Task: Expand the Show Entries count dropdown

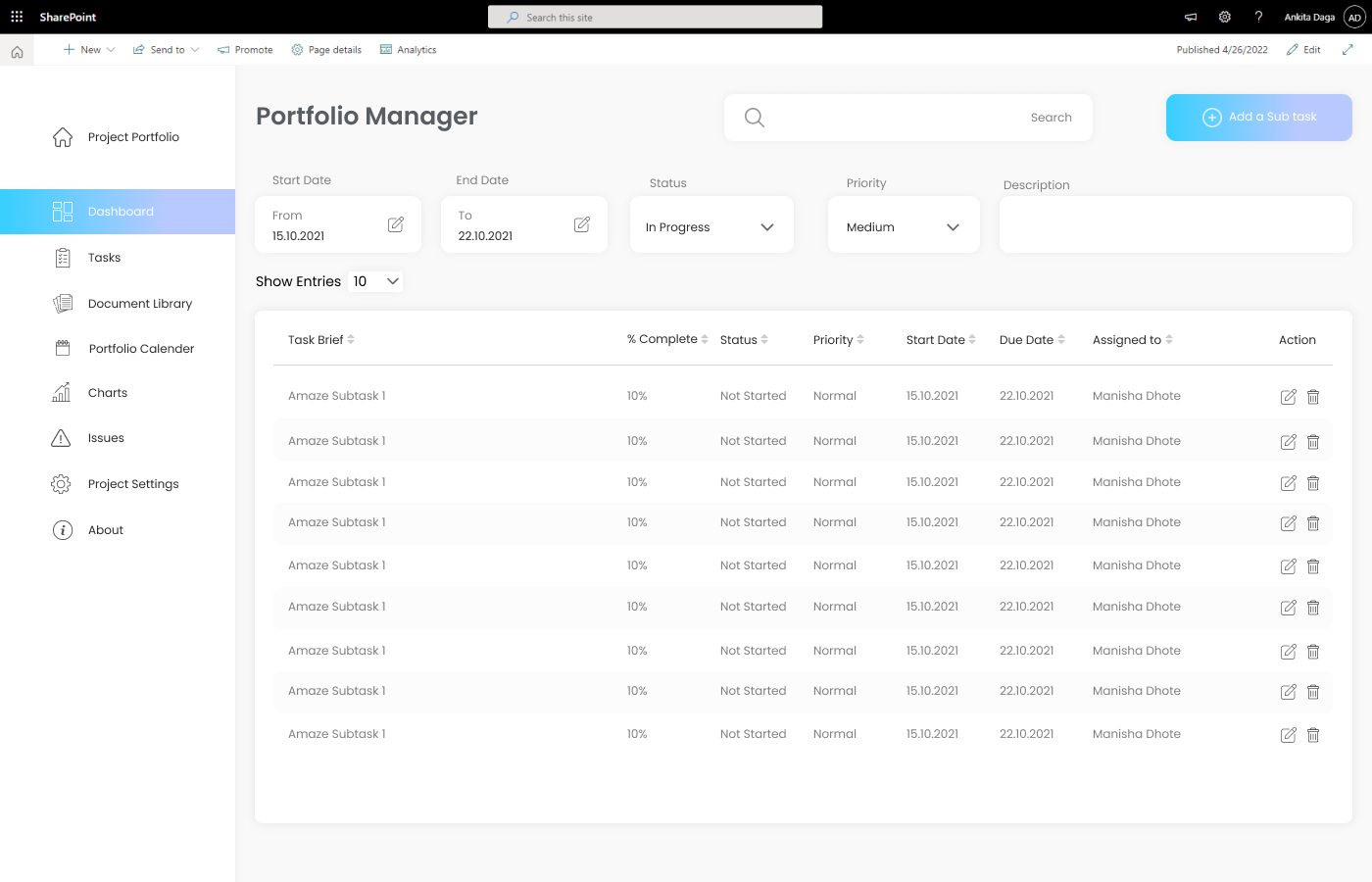Action: click(376, 281)
